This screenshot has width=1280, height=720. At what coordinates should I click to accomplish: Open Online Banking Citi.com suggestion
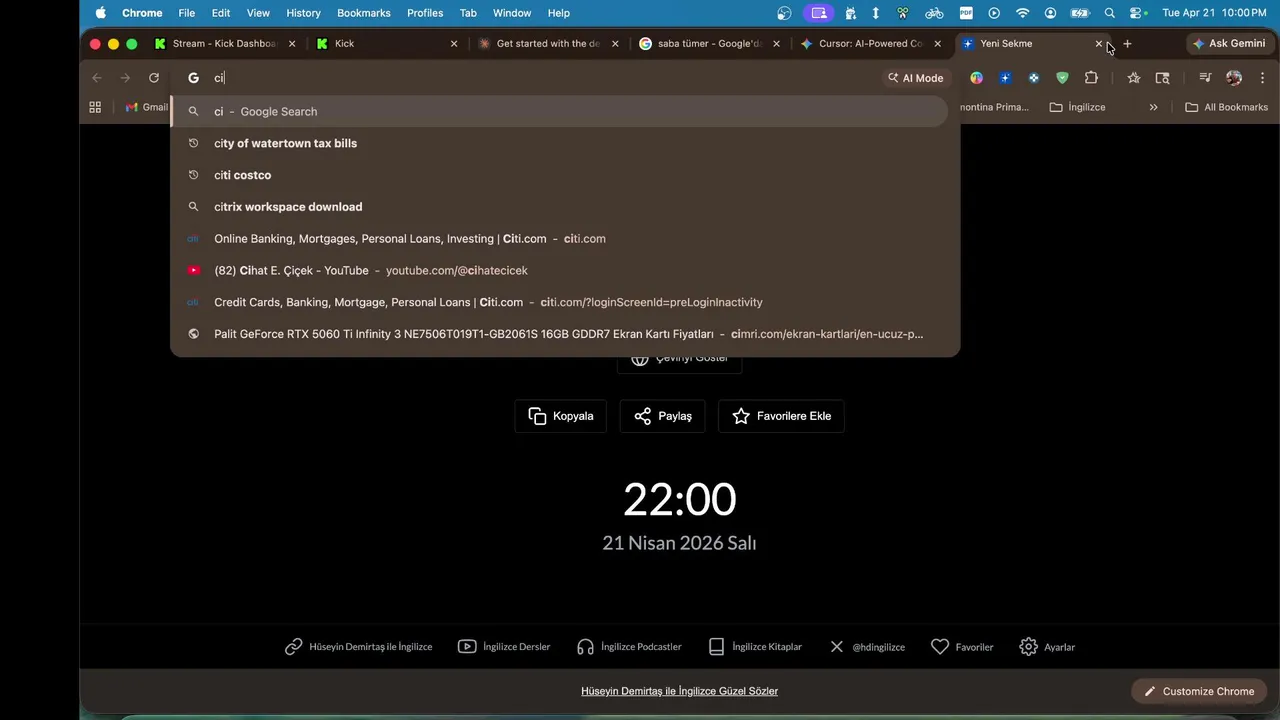tap(558, 239)
